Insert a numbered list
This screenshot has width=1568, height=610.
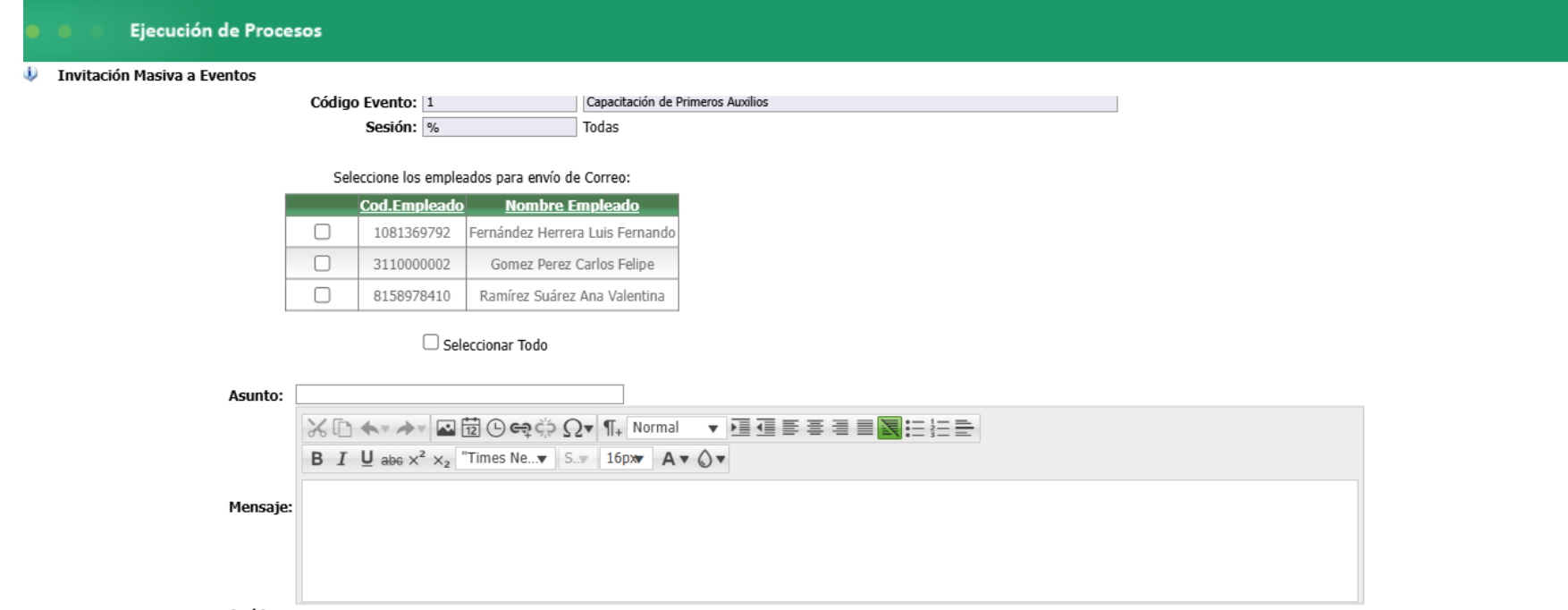(940, 428)
